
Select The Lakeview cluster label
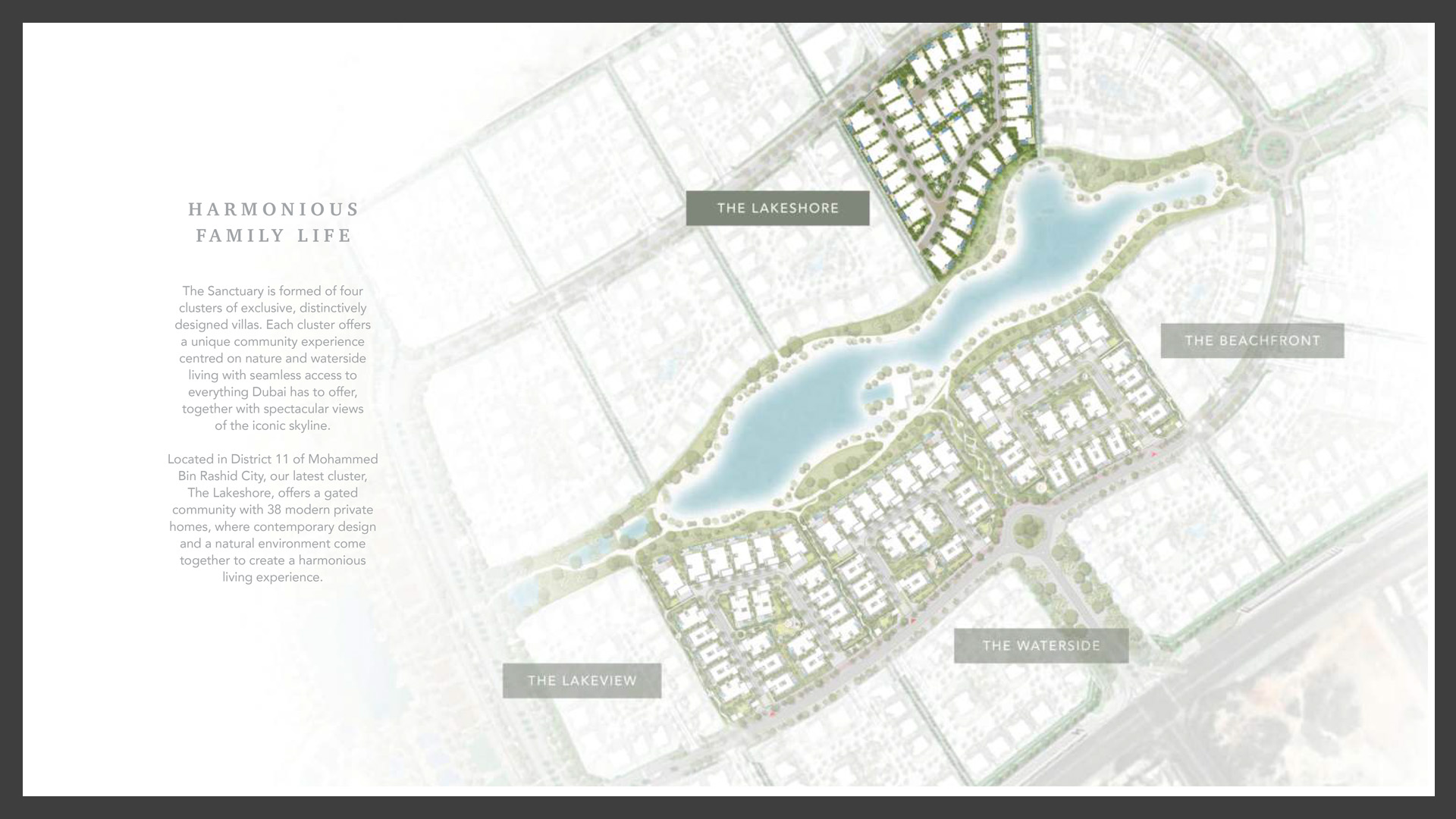point(582,680)
